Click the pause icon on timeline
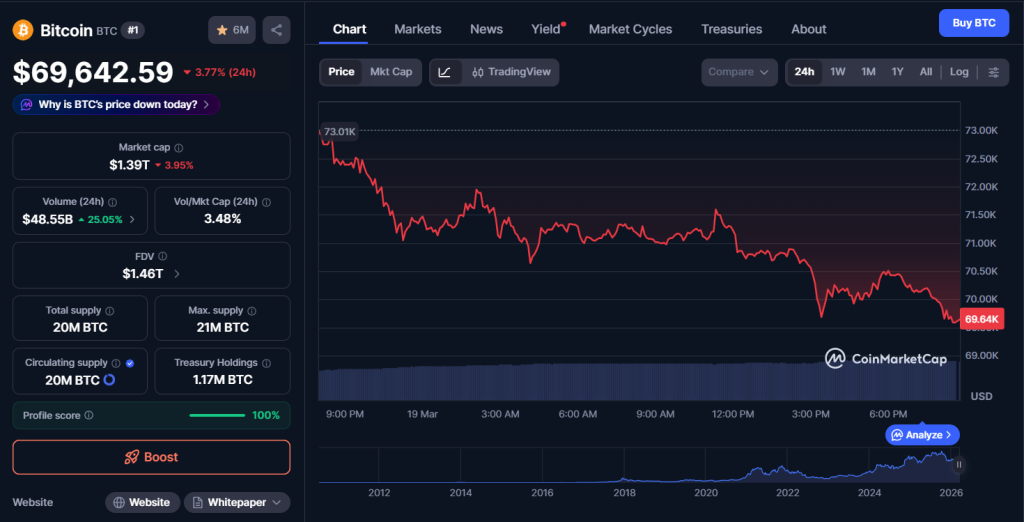Screen dimensions: 1024x522 (959, 464)
